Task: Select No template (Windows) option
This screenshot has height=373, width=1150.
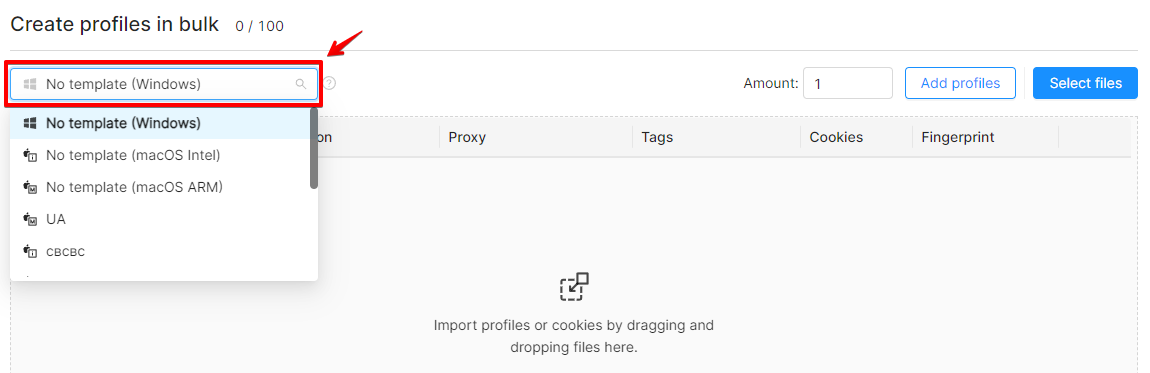Action: 160,123
